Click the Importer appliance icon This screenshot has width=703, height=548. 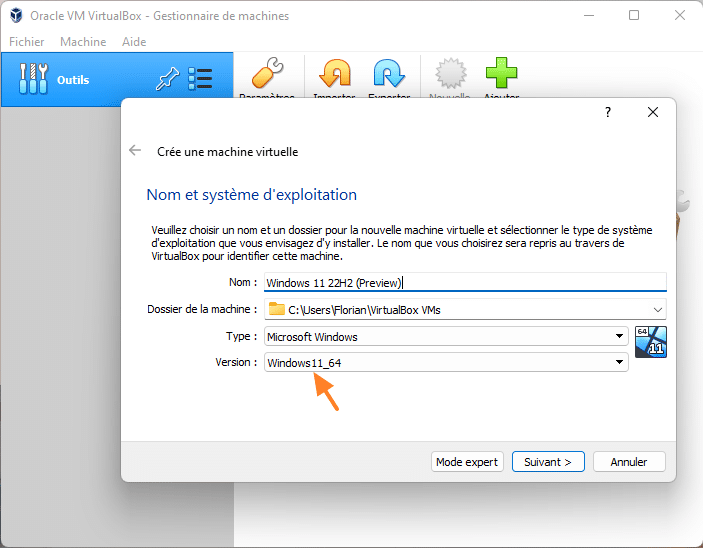(x=334, y=73)
